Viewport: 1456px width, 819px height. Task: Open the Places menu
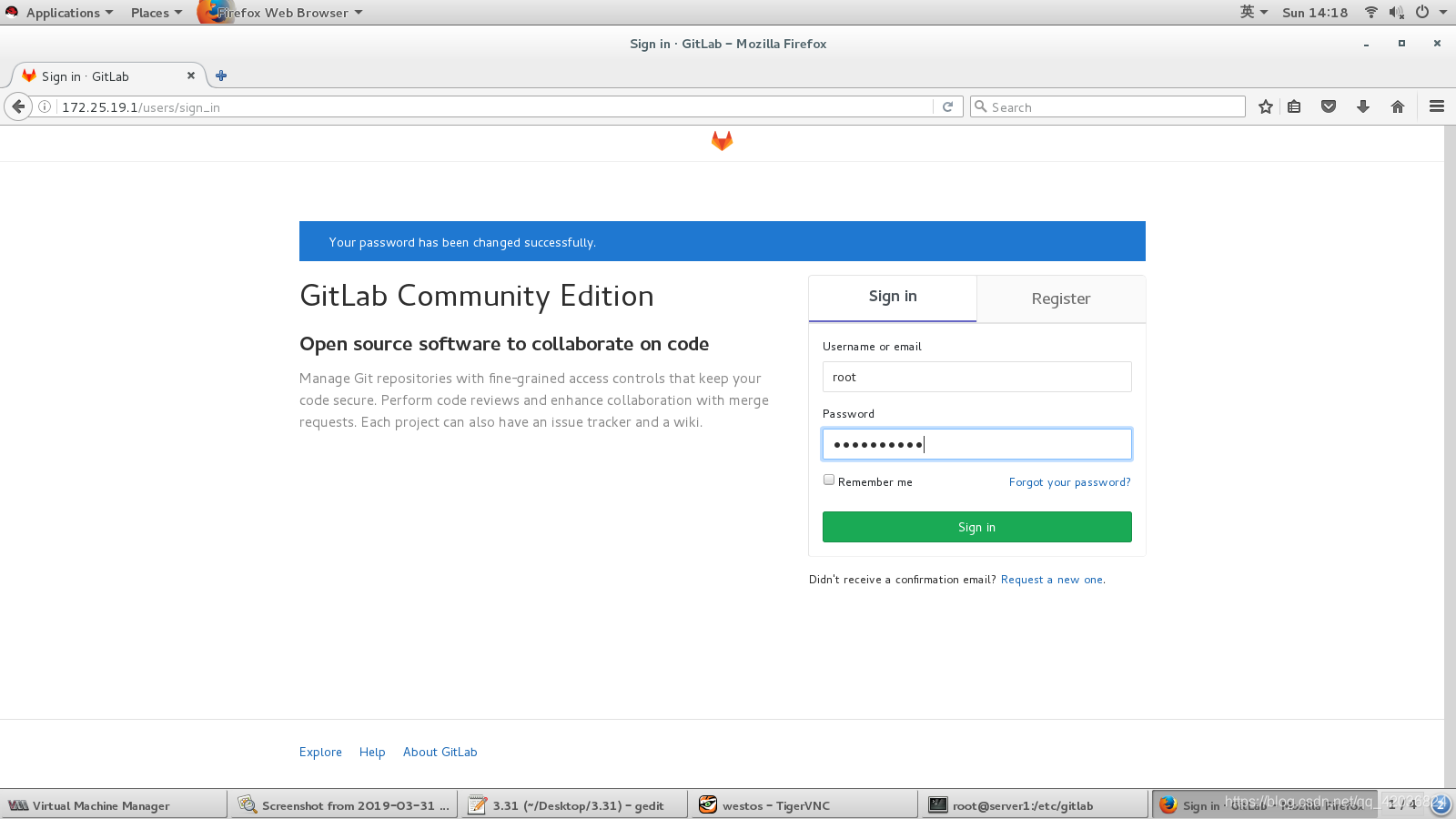pos(157,12)
